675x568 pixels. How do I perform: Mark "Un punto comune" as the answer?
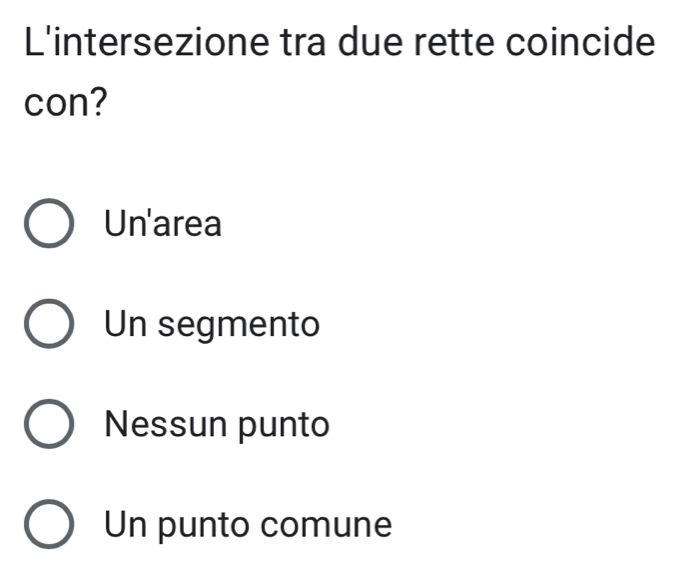pos(47,525)
